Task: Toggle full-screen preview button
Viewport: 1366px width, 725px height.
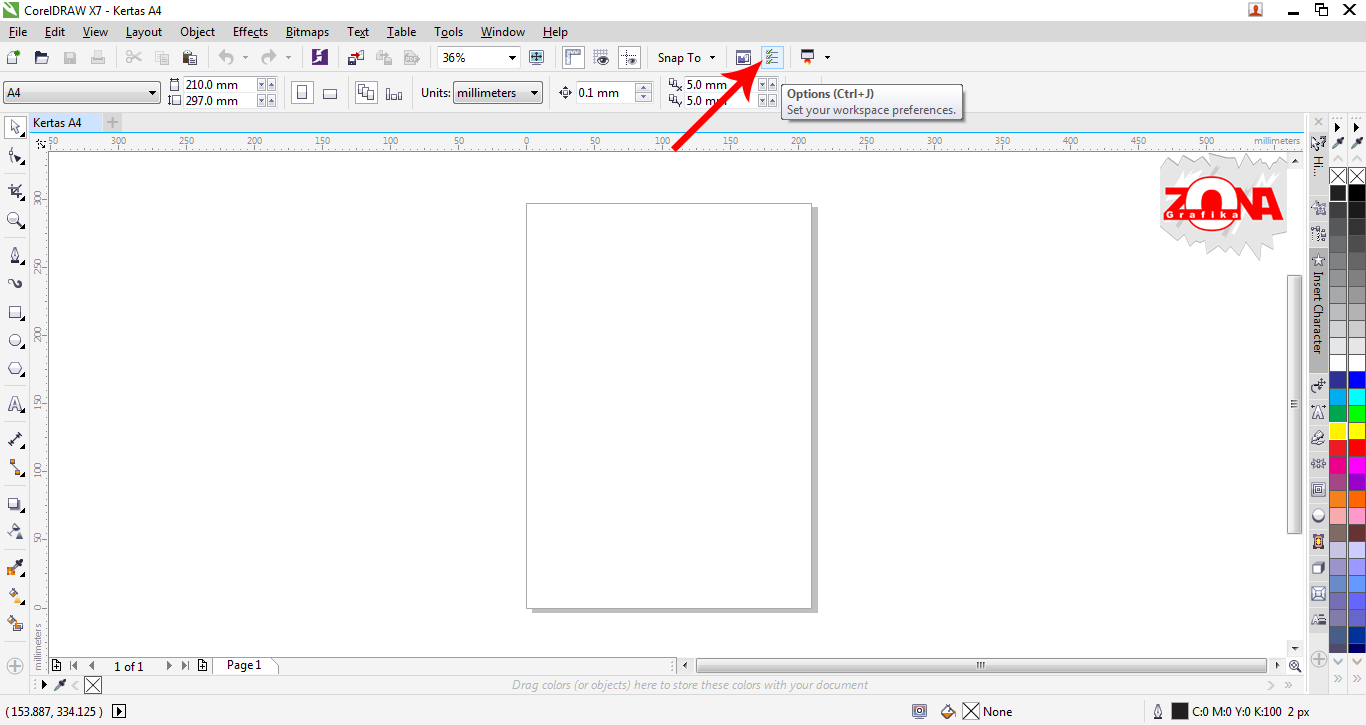Action: [537, 58]
